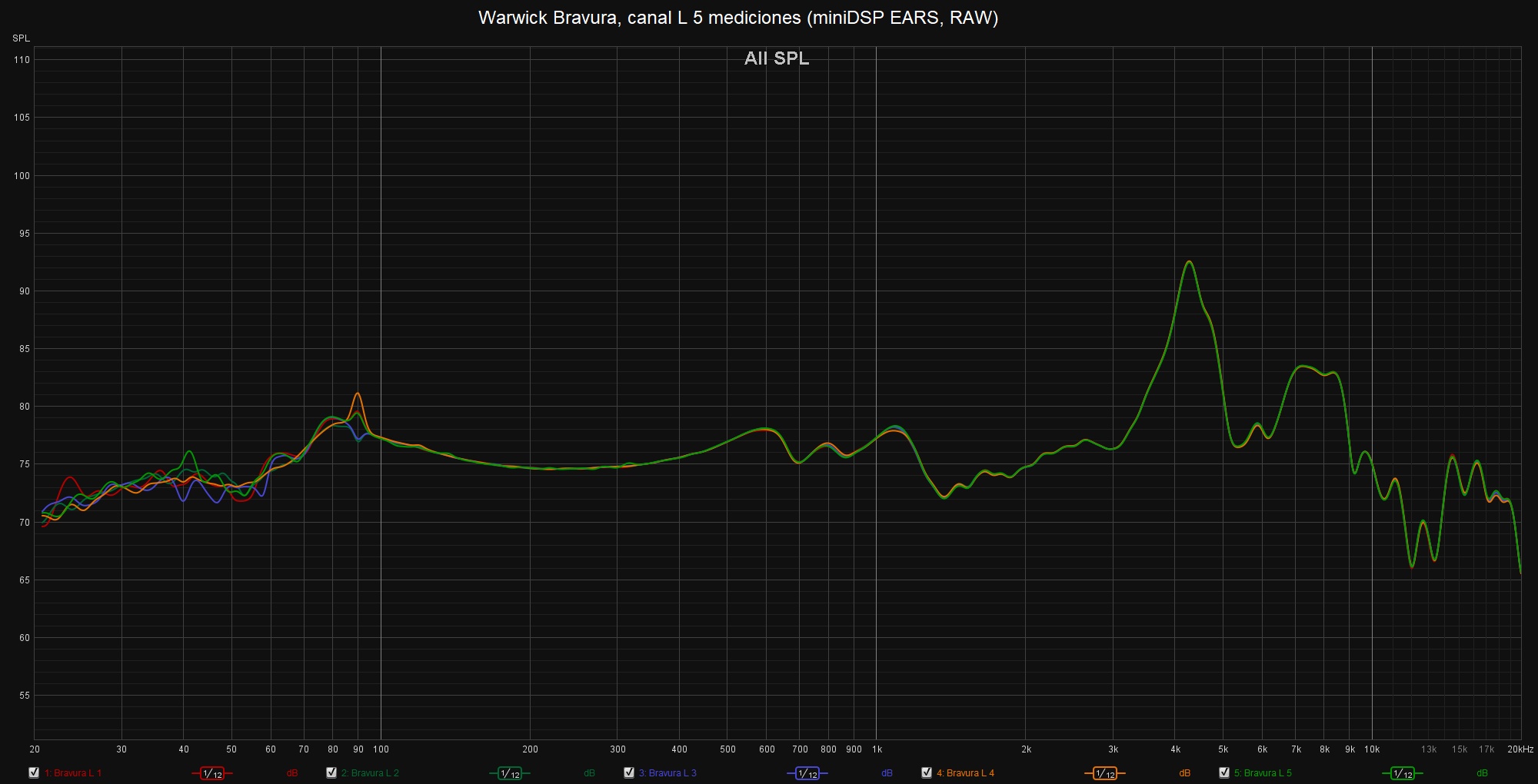Toggle the Bravura L 3 trace checkbox
The height and width of the screenshot is (784, 1538).
point(629,772)
